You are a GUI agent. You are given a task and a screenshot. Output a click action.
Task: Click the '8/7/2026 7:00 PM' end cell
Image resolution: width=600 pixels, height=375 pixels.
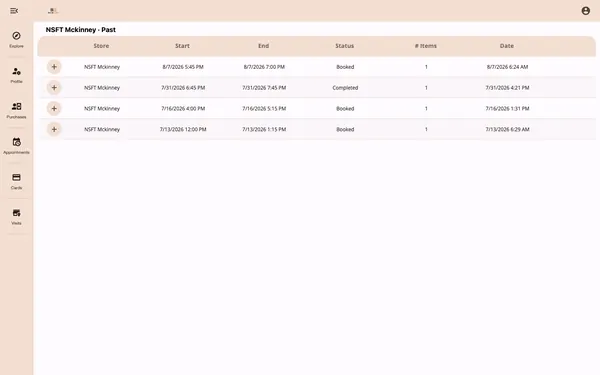(x=264, y=67)
